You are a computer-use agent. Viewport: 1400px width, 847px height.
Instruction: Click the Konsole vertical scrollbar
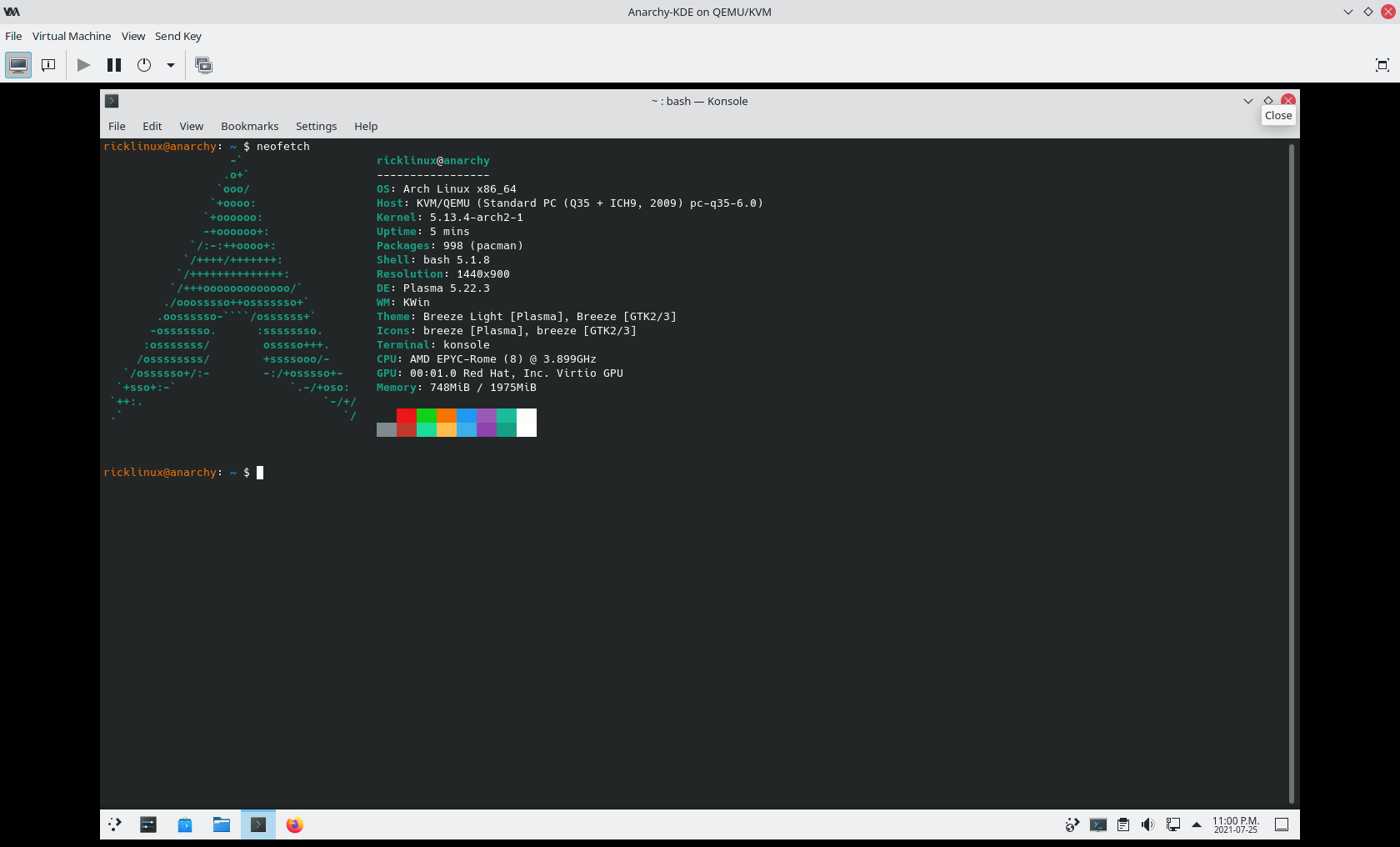click(1292, 474)
